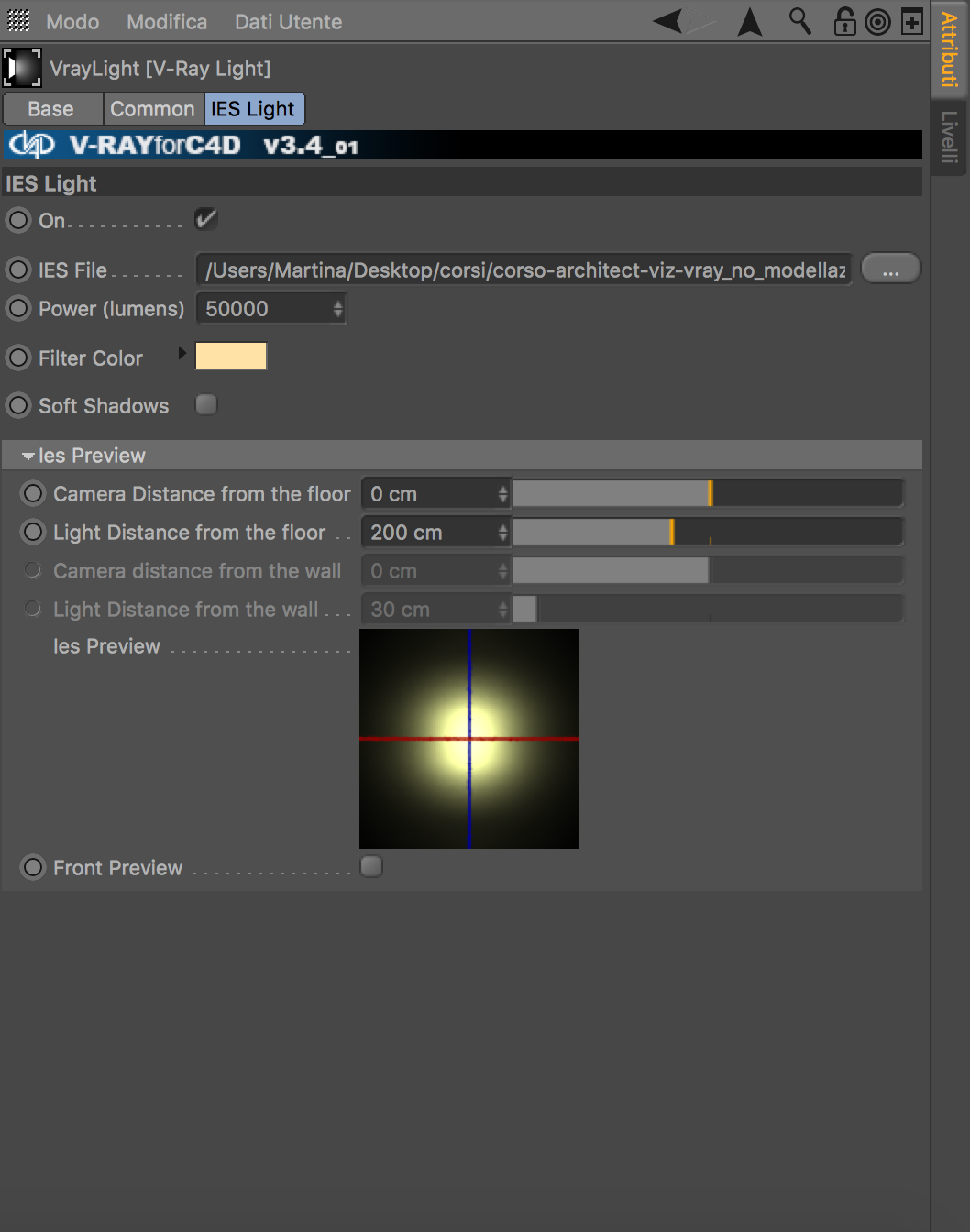The image size is (970, 1232).
Task: Click the VrayLight [V-Ray Light] title text
Action: point(160,69)
